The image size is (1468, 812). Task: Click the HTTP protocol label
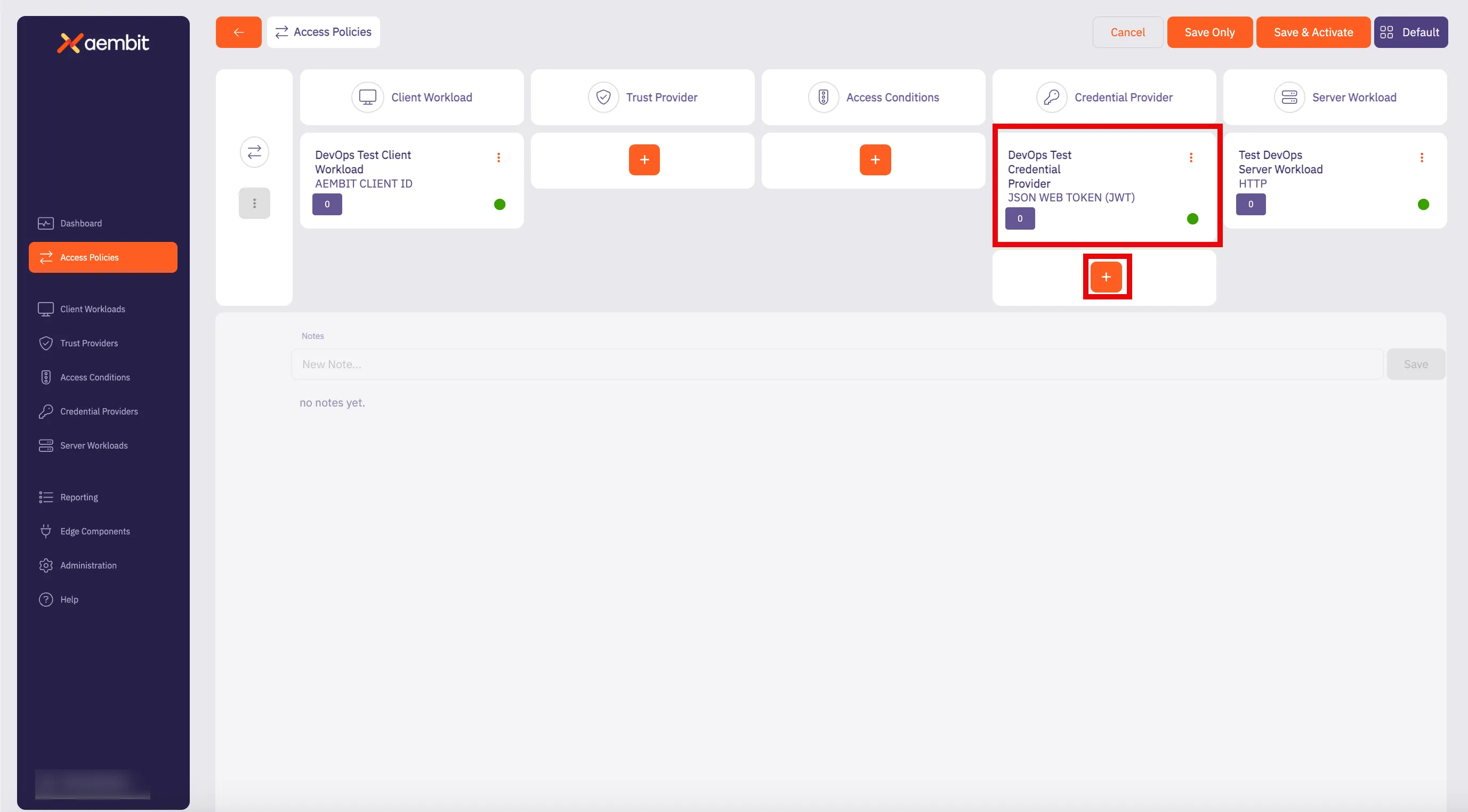[x=1252, y=183]
